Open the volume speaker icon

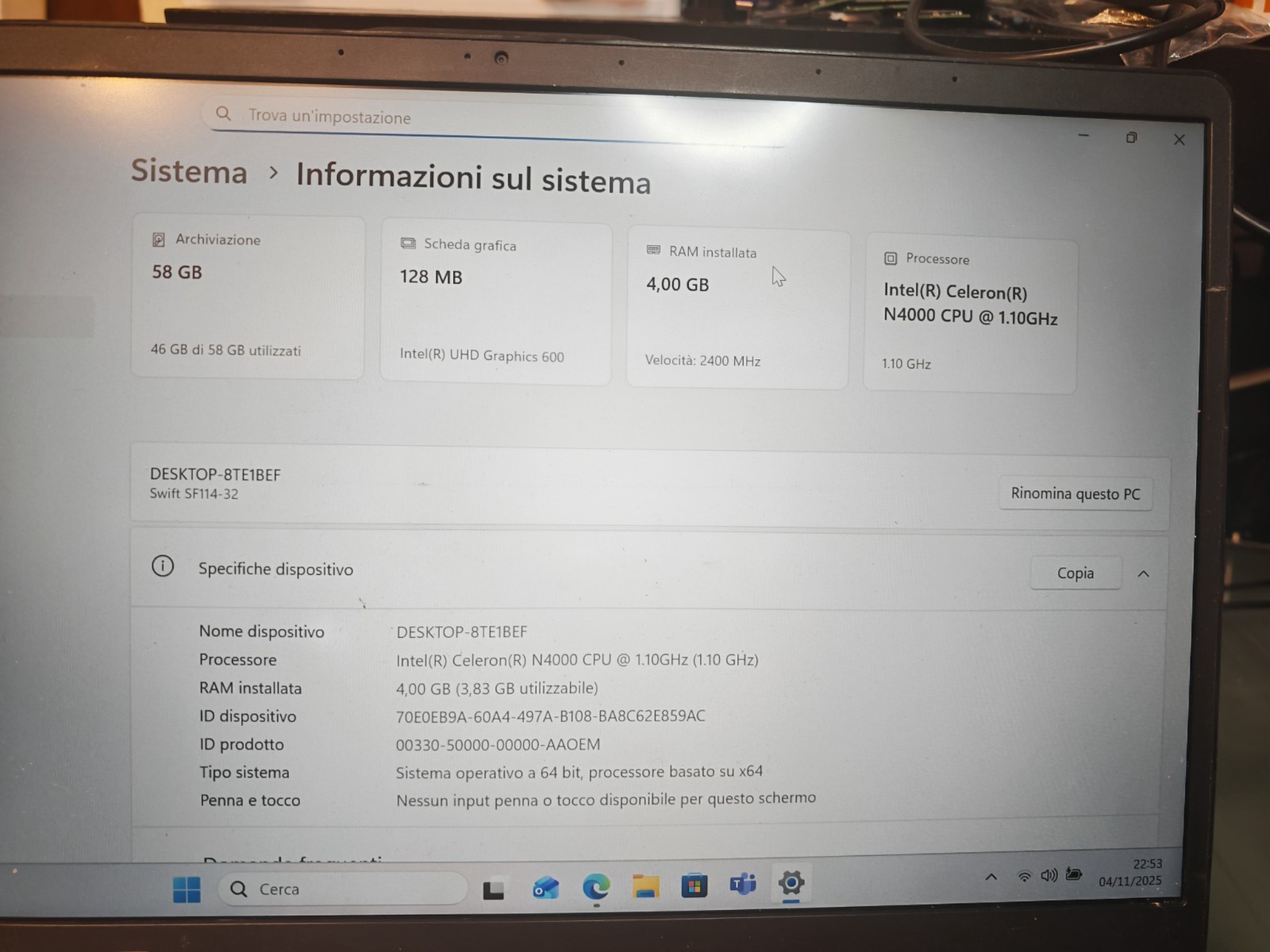(1049, 875)
